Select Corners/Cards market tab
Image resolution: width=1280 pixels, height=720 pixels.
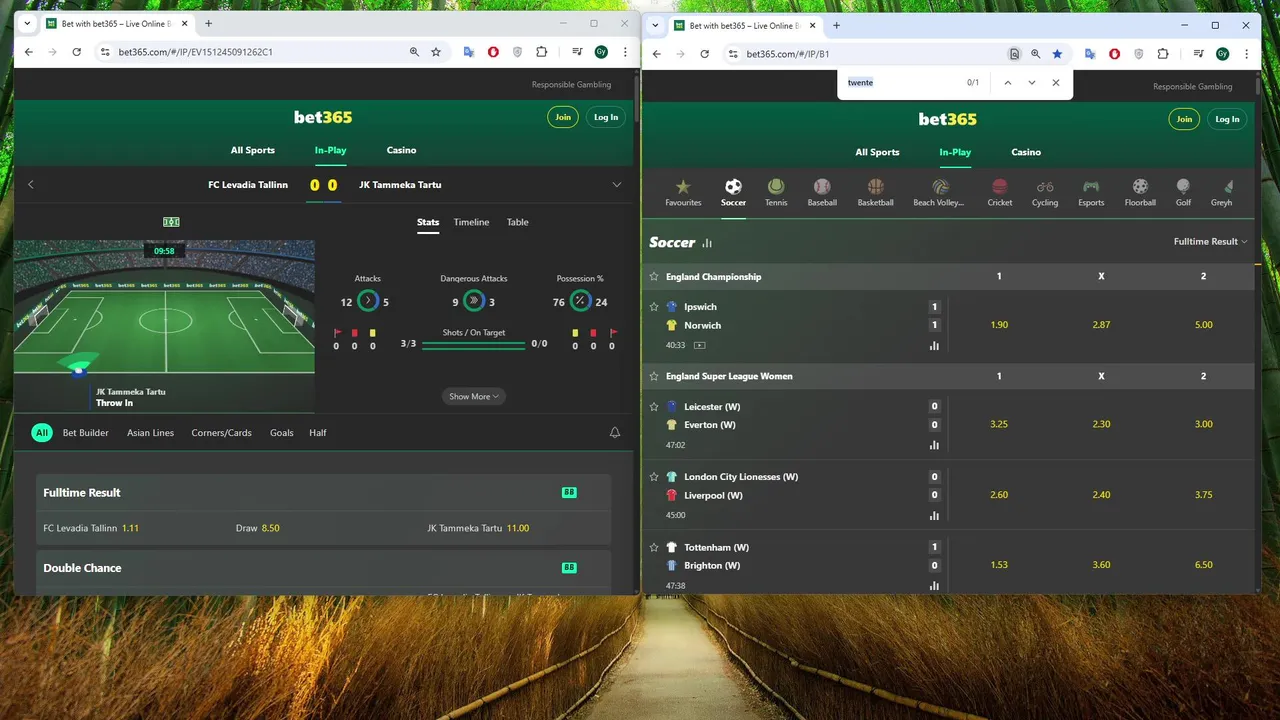(x=221, y=432)
